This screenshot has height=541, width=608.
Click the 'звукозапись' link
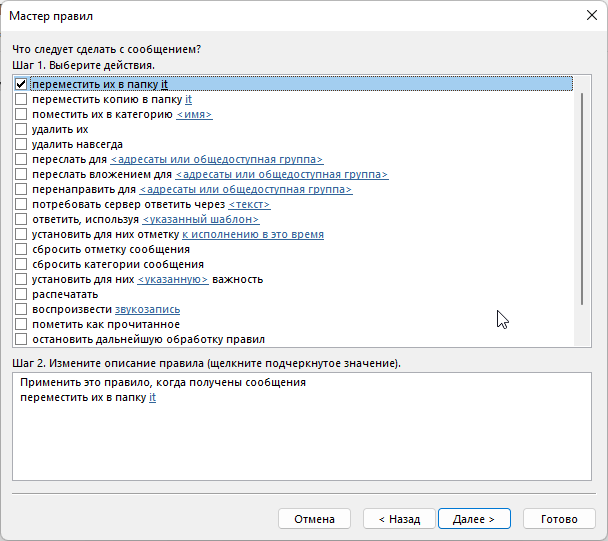coord(147,310)
